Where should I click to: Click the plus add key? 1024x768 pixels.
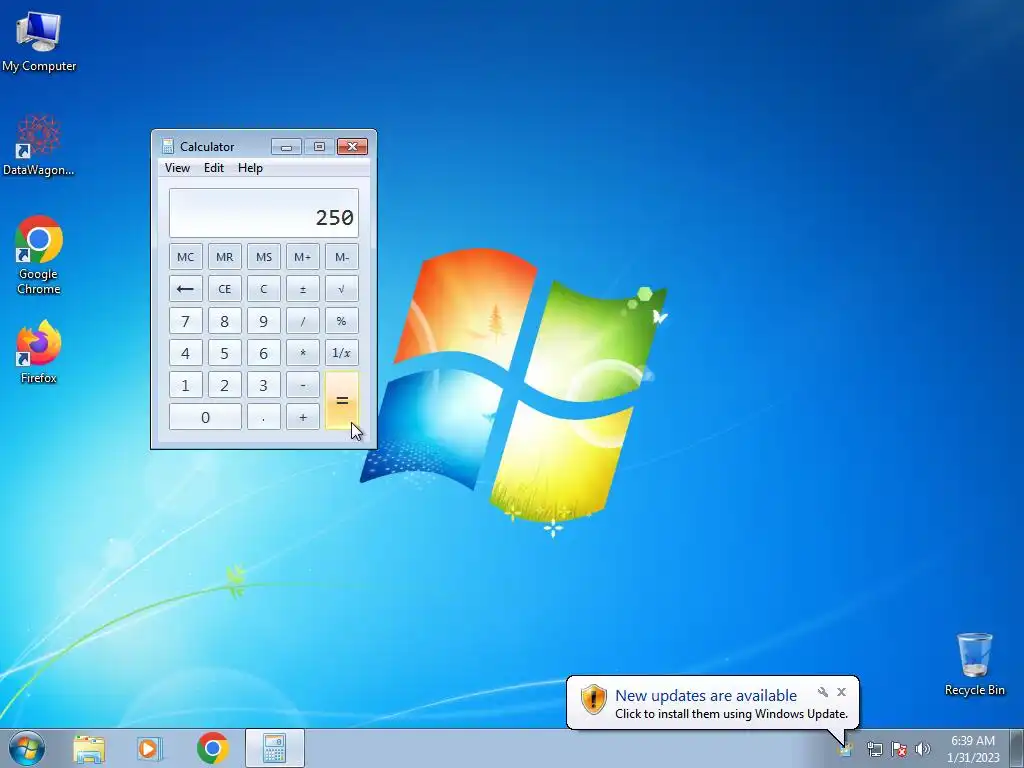click(302, 417)
